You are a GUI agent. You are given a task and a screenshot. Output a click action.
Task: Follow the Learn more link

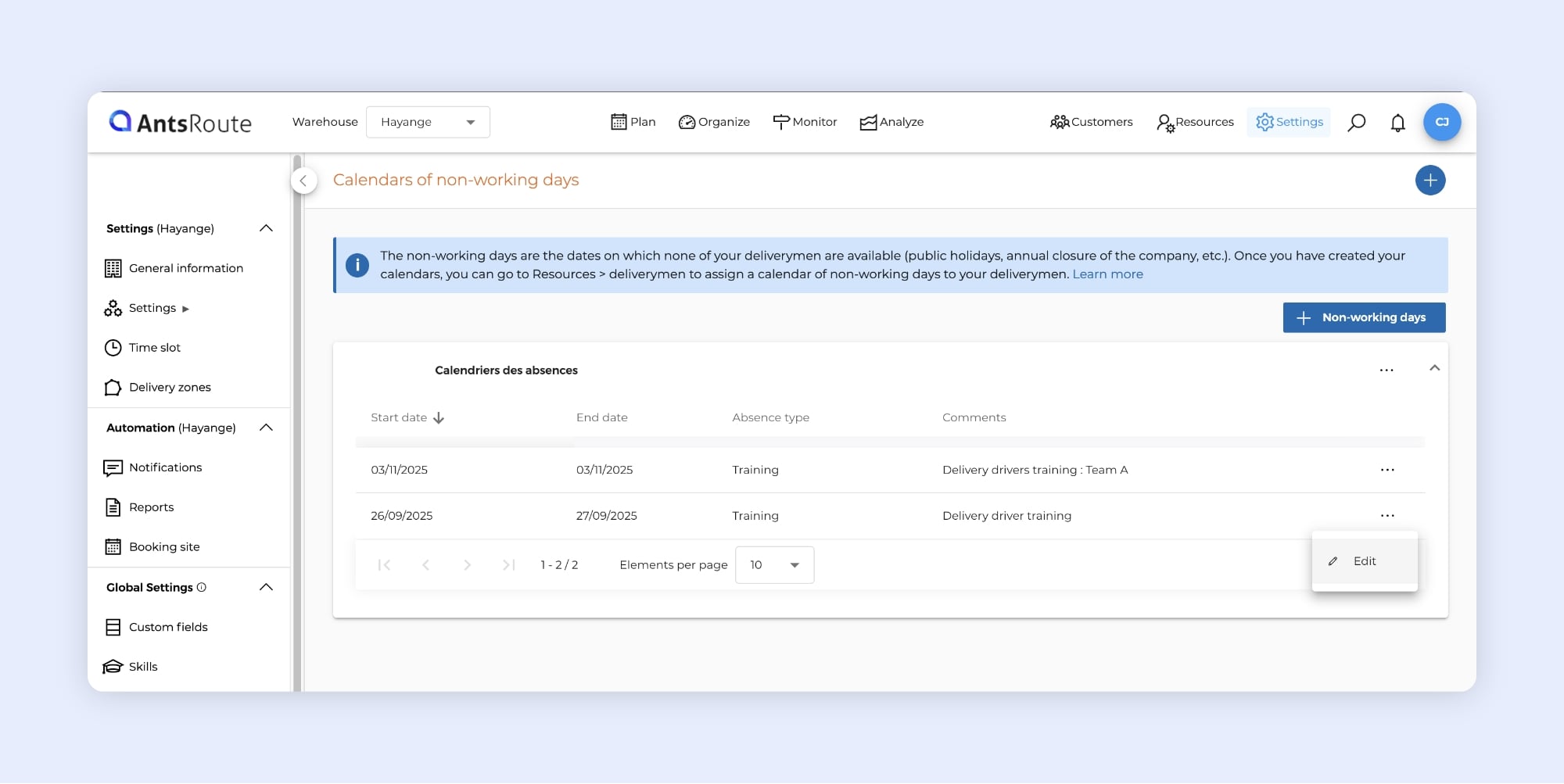[x=1107, y=274]
